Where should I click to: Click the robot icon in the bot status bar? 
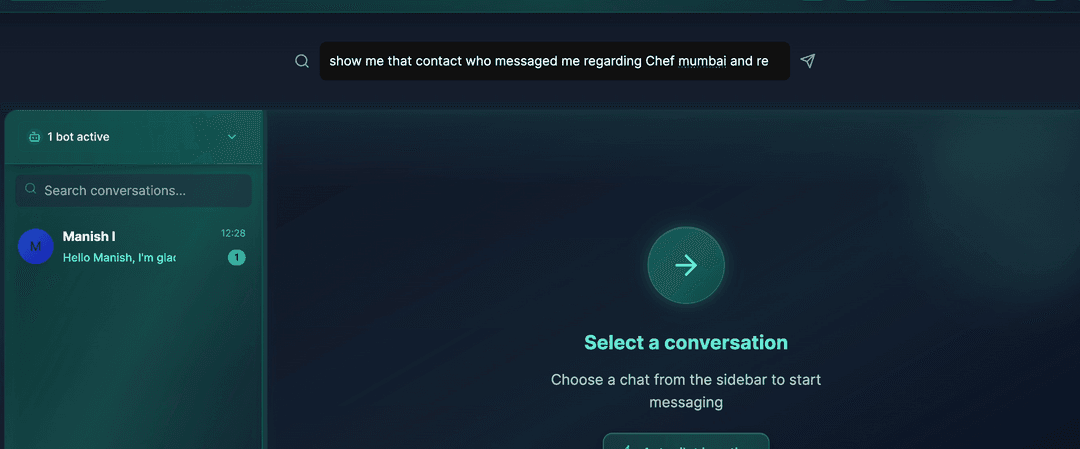34,137
